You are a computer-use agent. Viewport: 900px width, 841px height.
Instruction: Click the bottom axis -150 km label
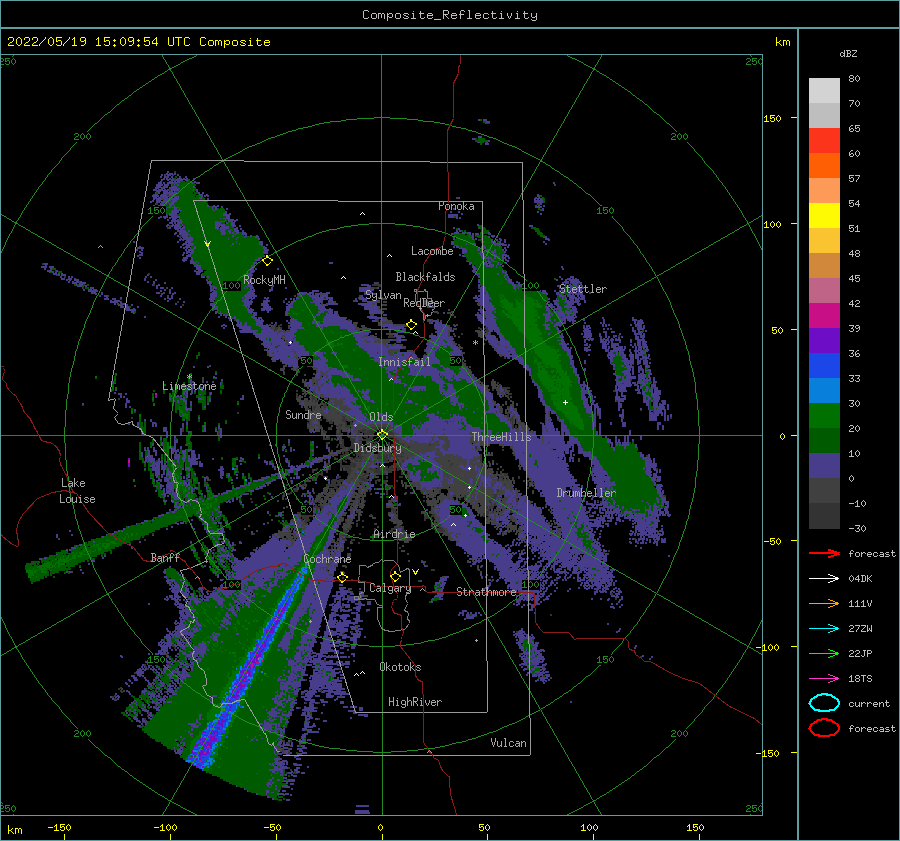[59, 827]
